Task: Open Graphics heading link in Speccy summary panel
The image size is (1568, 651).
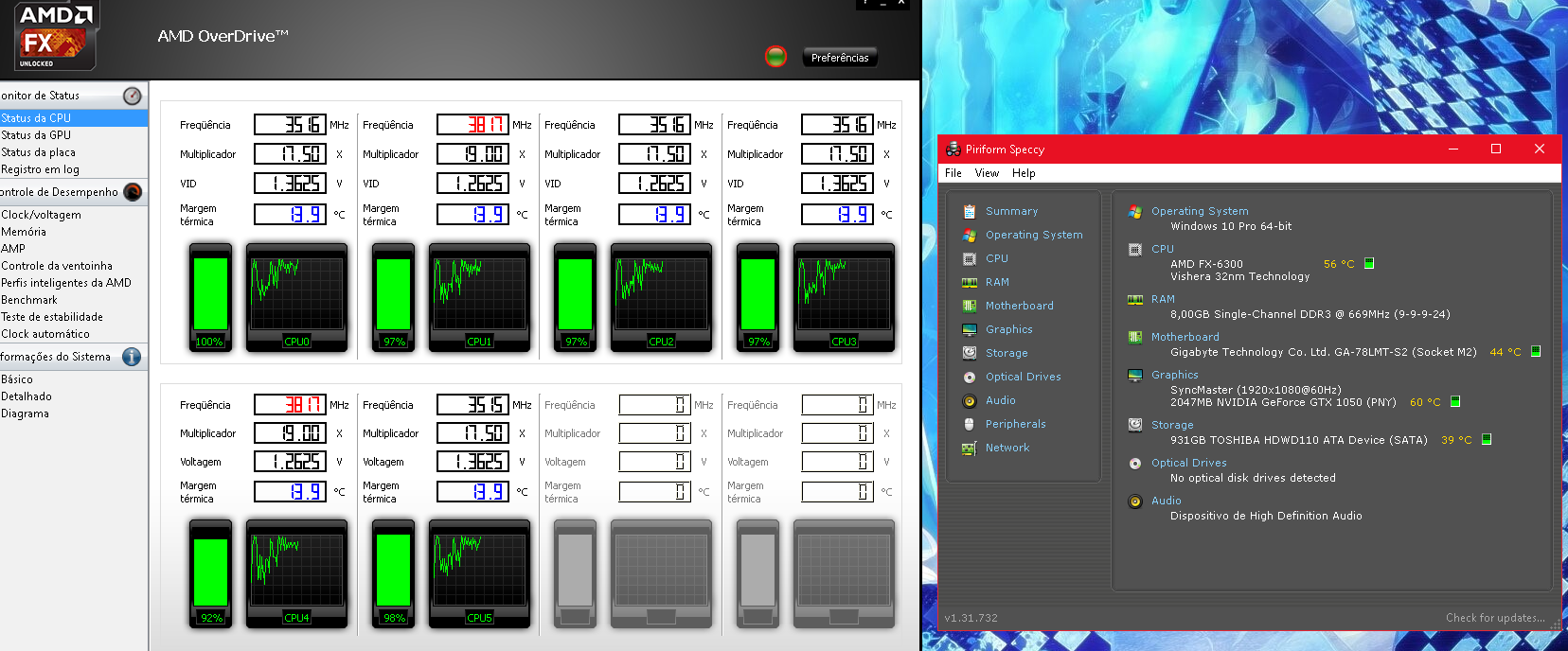Action: pyautogui.click(x=1175, y=375)
